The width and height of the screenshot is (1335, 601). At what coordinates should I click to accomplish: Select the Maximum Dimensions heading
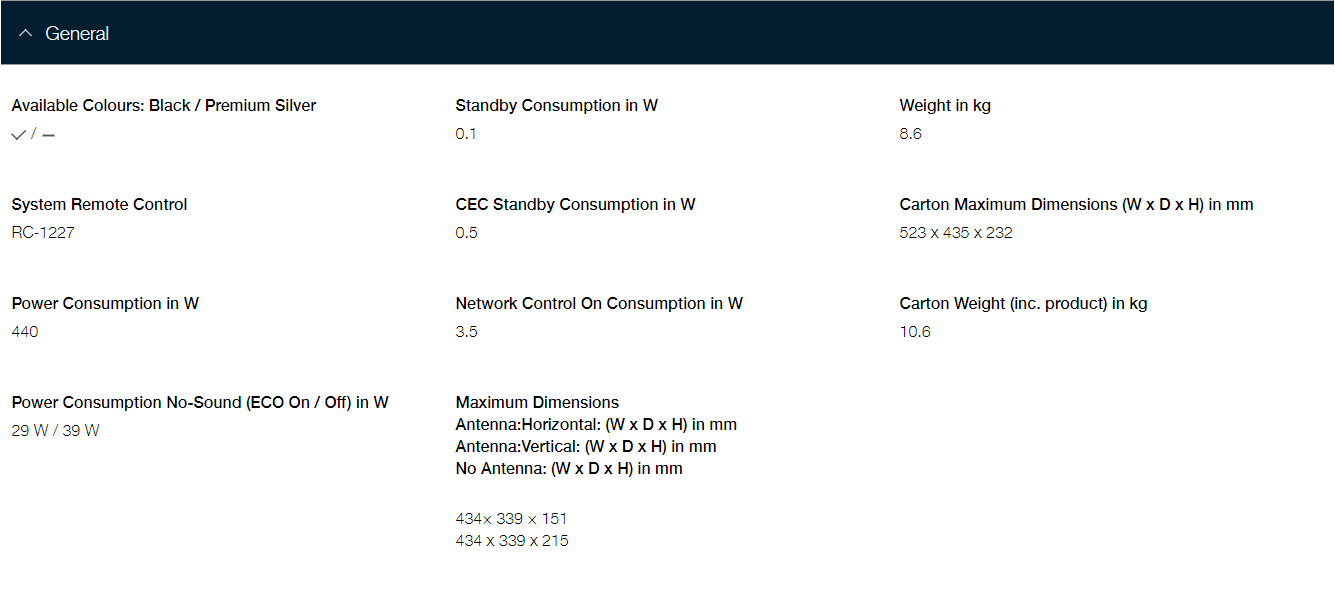click(537, 403)
